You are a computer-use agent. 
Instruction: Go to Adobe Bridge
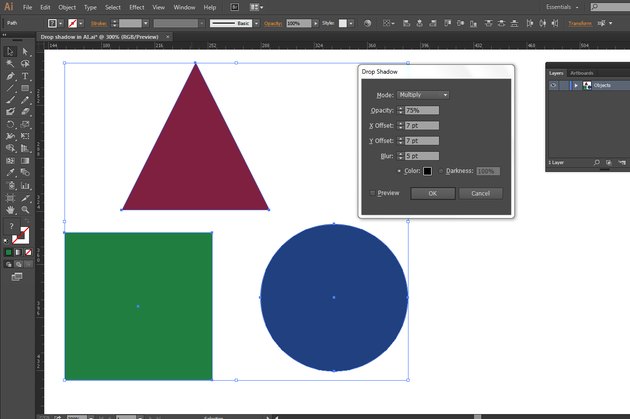pos(235,7)
